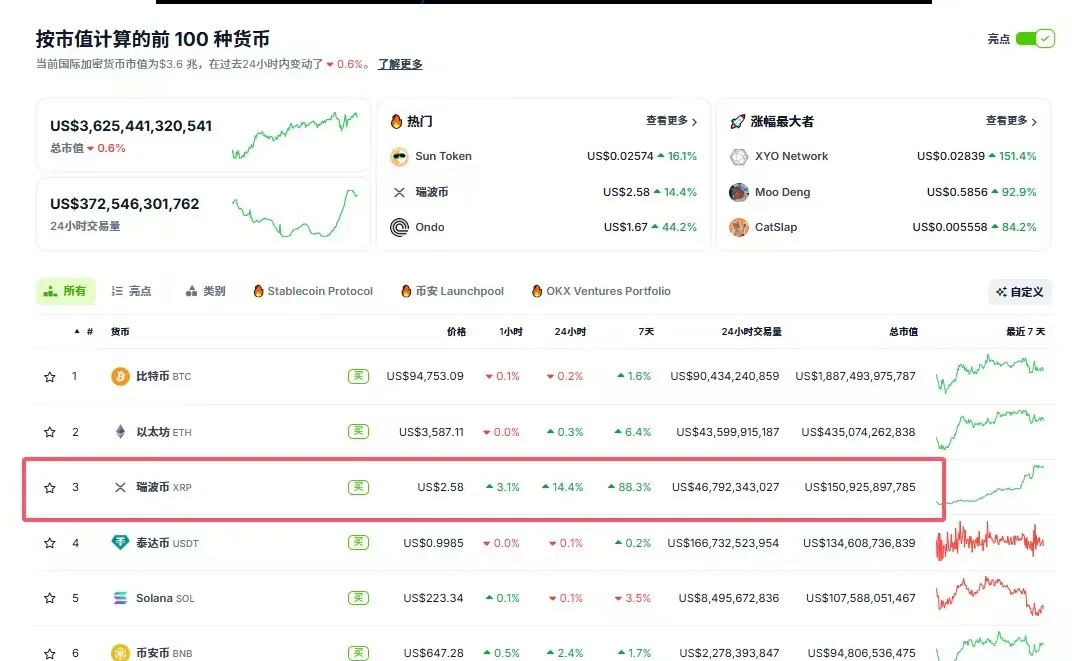Click the XYO Network icon
Image resolution: width=1072 pixels, height=661 pixels.
[x=738, y=157]
